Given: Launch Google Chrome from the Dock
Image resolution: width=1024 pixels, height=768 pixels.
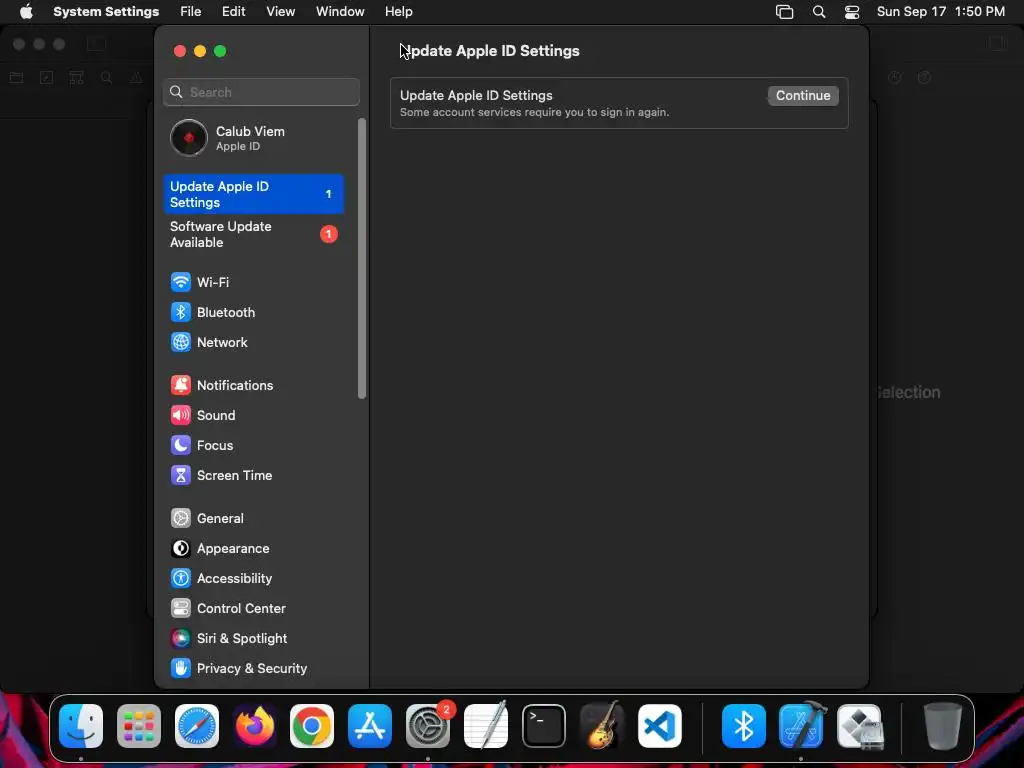Looking at the screenshot, I should 312,726.
